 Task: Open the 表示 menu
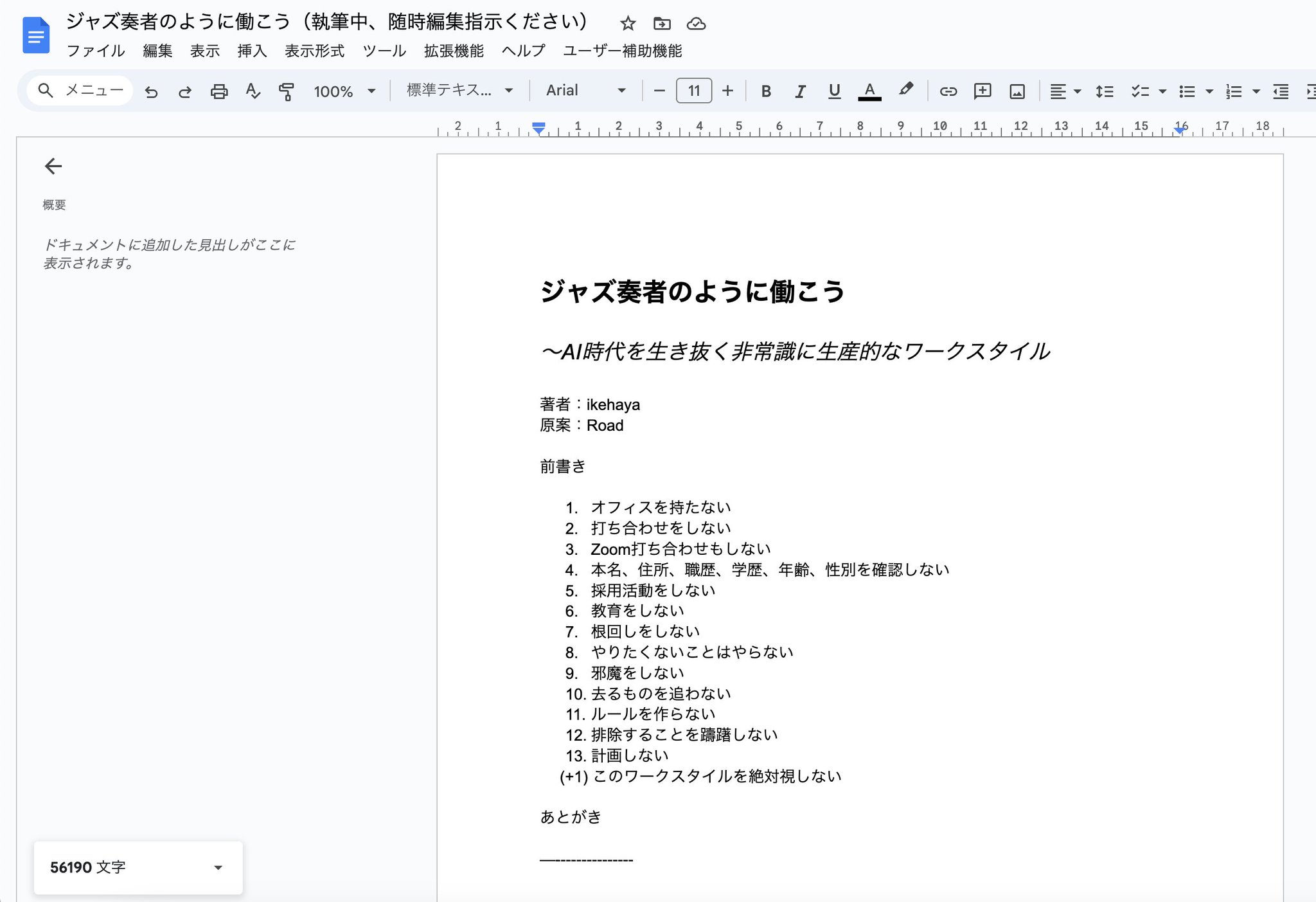point(205,51)
